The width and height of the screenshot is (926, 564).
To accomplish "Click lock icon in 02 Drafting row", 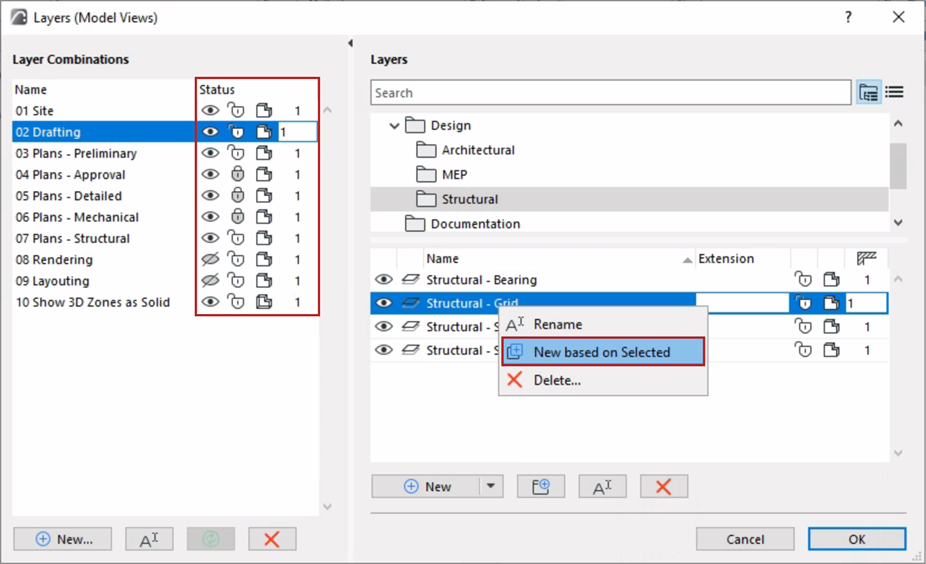I will (236, 132).
